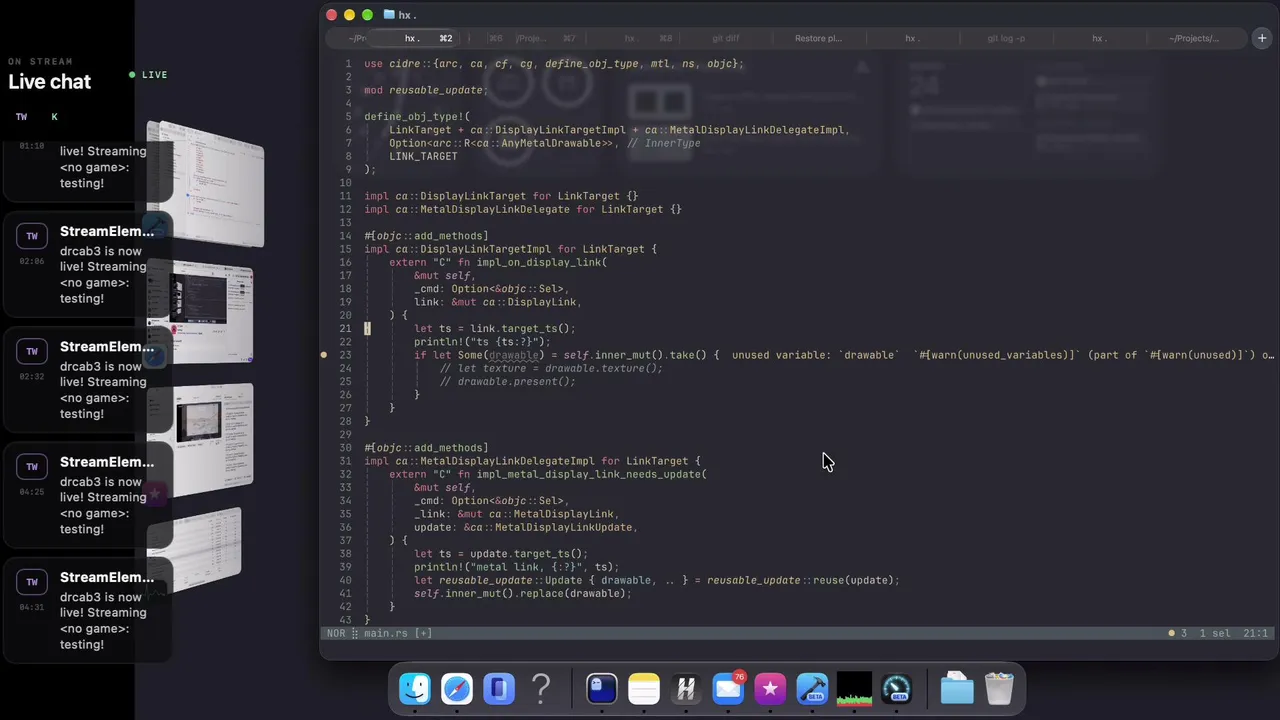This screenshot has height=720, width=1280.
Task: Select the '/Proje... ⌘7' tab
Action: tap(545, 38)
